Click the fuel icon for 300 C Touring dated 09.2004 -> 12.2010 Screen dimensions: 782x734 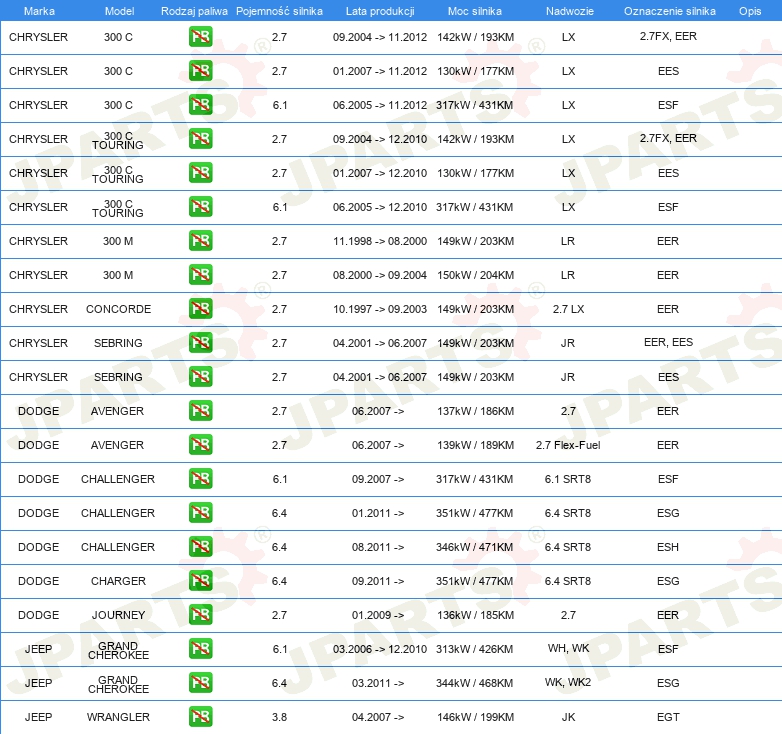pyautogui.click(x=200, y=138)
